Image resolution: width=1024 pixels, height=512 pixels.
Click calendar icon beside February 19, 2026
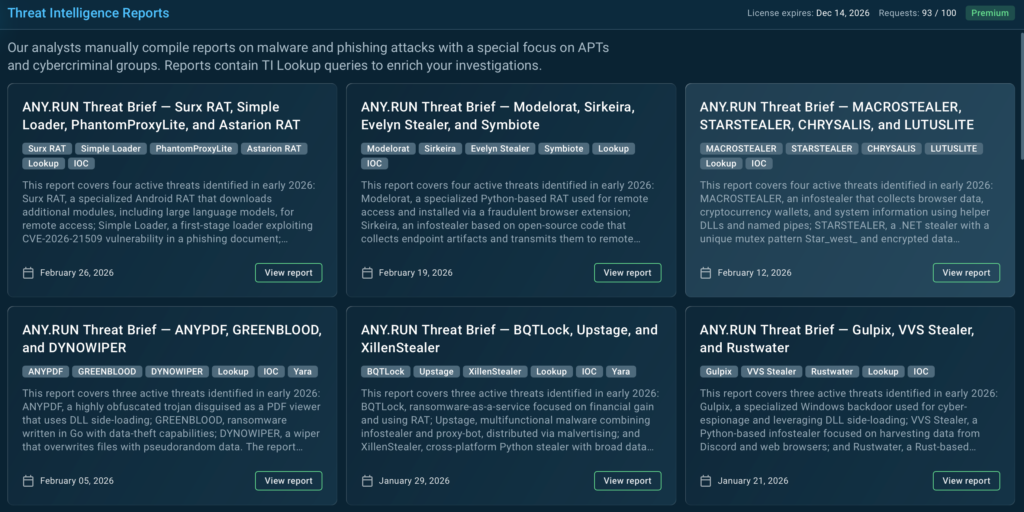click(367, 273)
